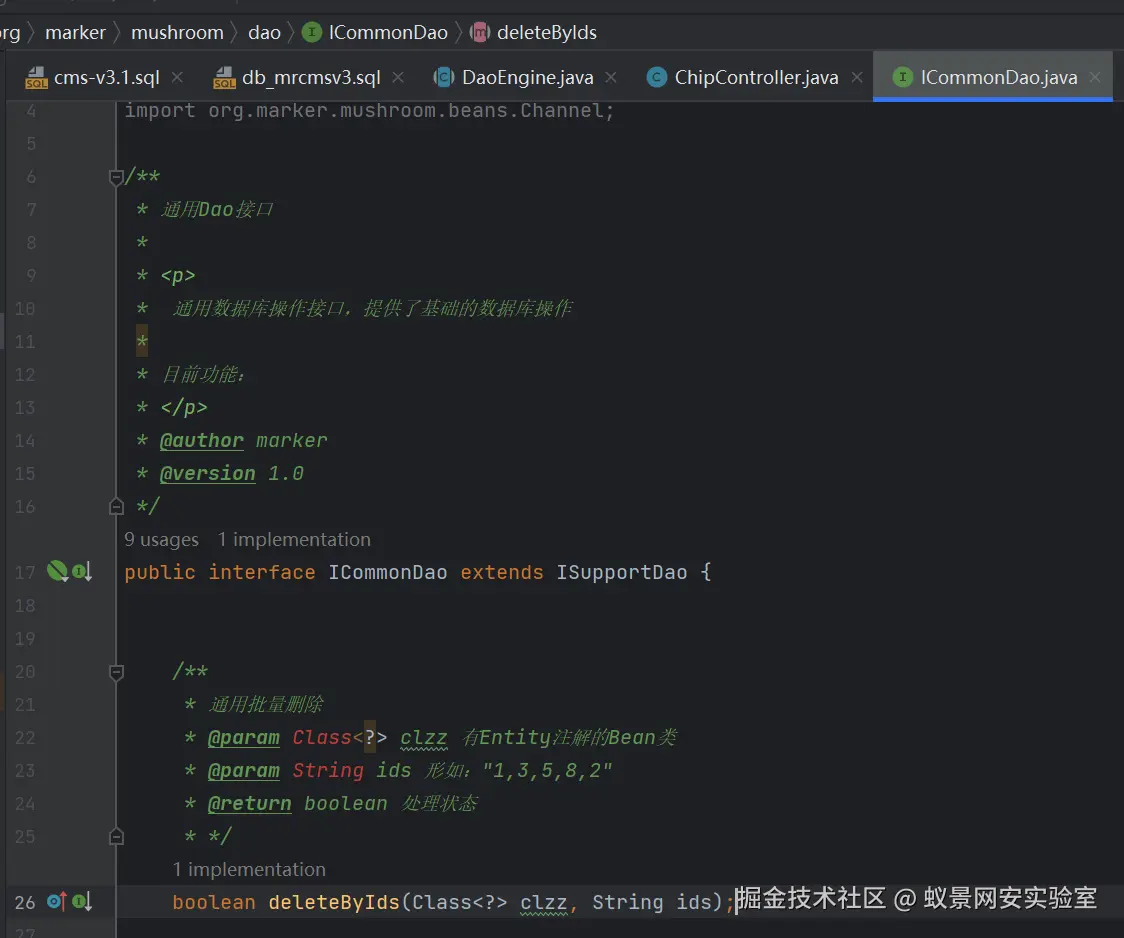Close the DaoEngine.java tab
The width and height of the screenshot is (1124, 938).
611,77
